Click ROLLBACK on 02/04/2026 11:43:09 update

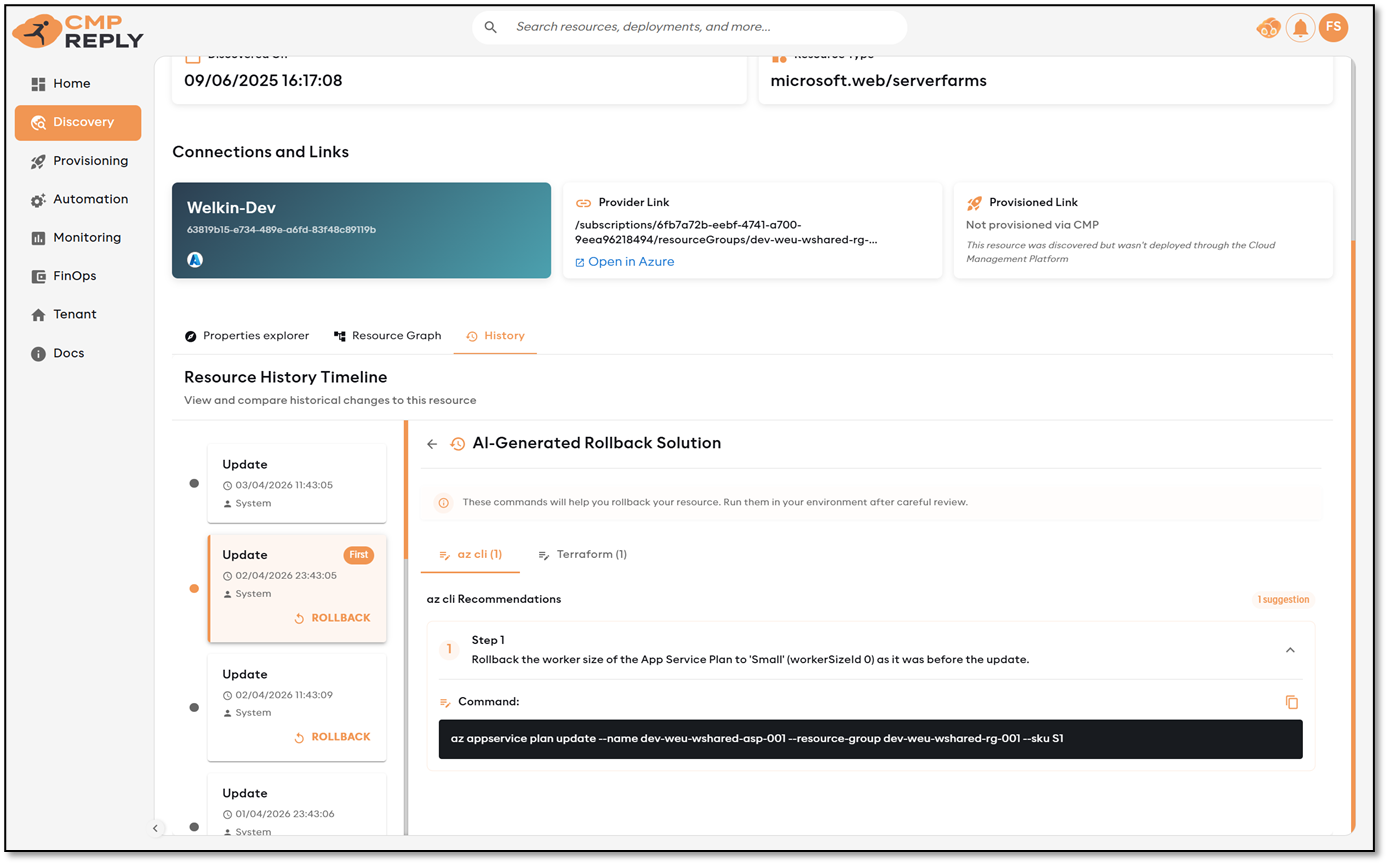(x=332, y=737)
